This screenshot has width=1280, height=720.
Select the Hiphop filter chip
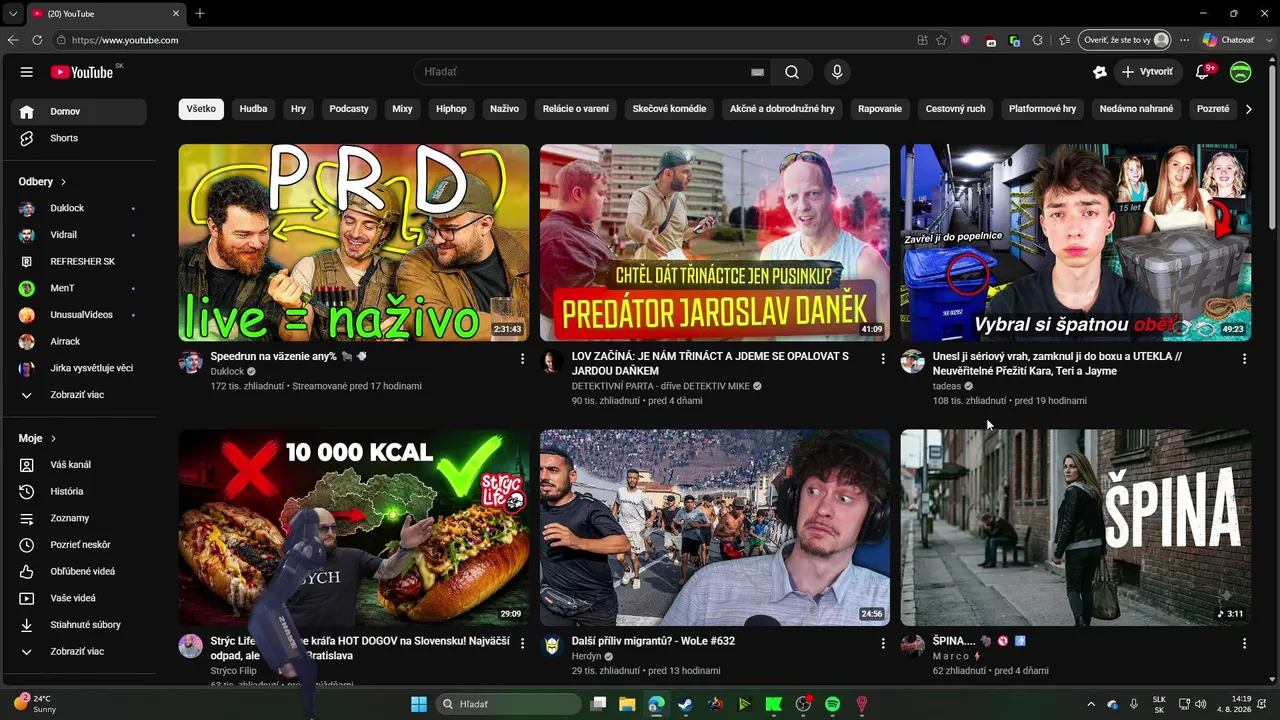pos(451,109)
